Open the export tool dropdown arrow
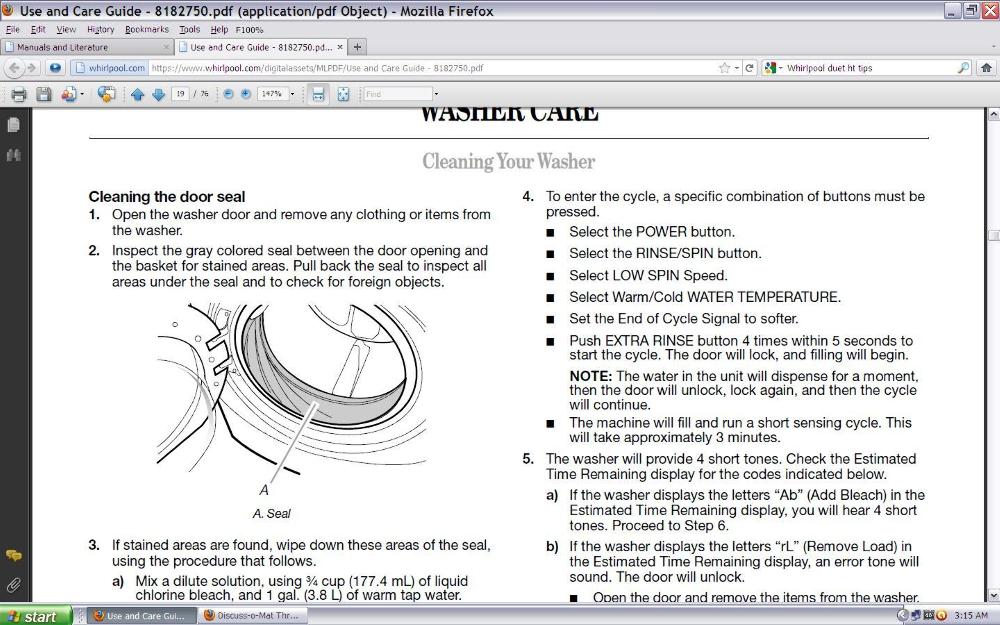The height and width of the screenshot is (625, 1000). pyautogui.click(x=82, y=94)
